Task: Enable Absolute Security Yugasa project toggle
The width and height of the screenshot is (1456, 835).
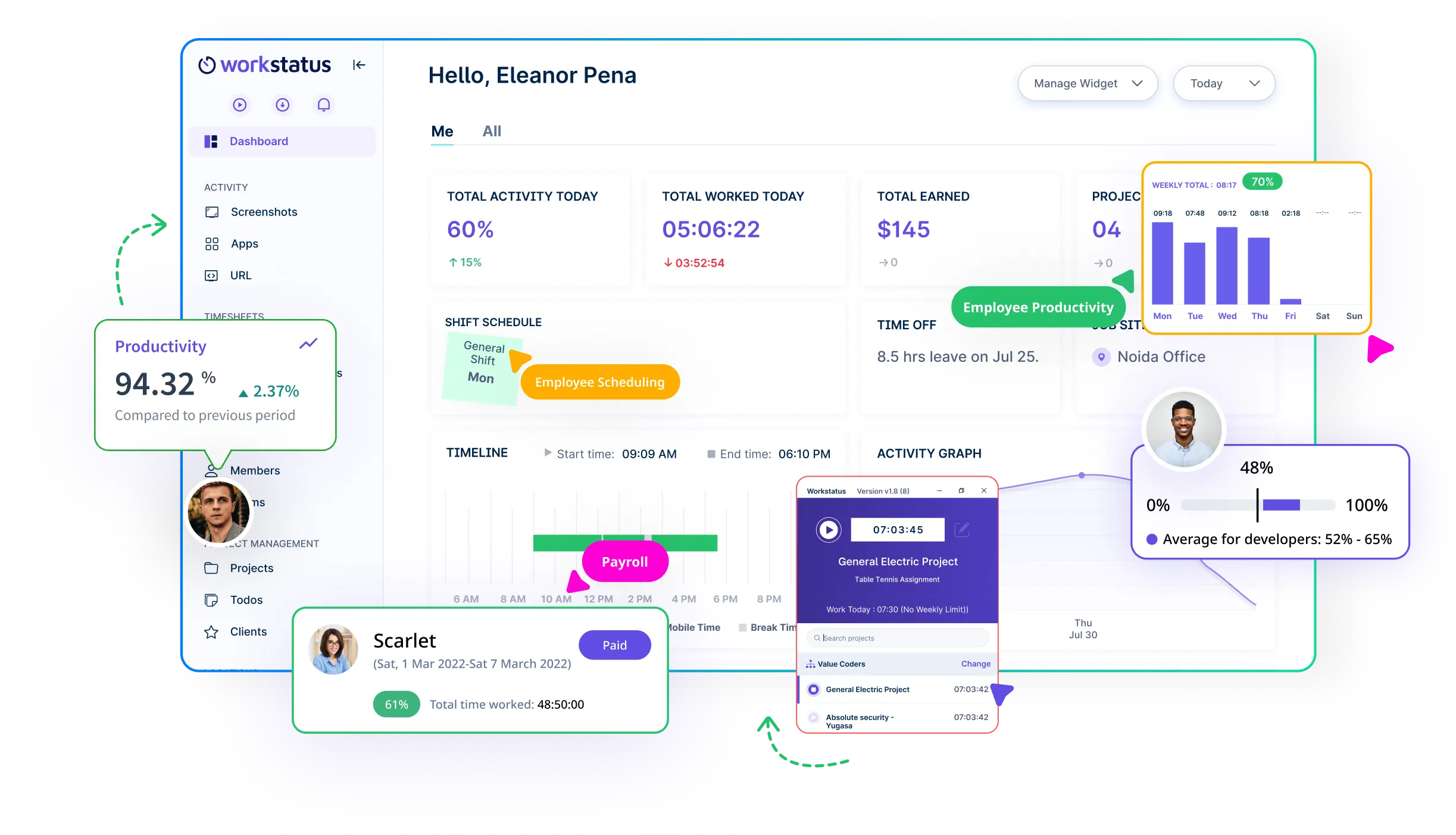Action: (x=813, y=716)
